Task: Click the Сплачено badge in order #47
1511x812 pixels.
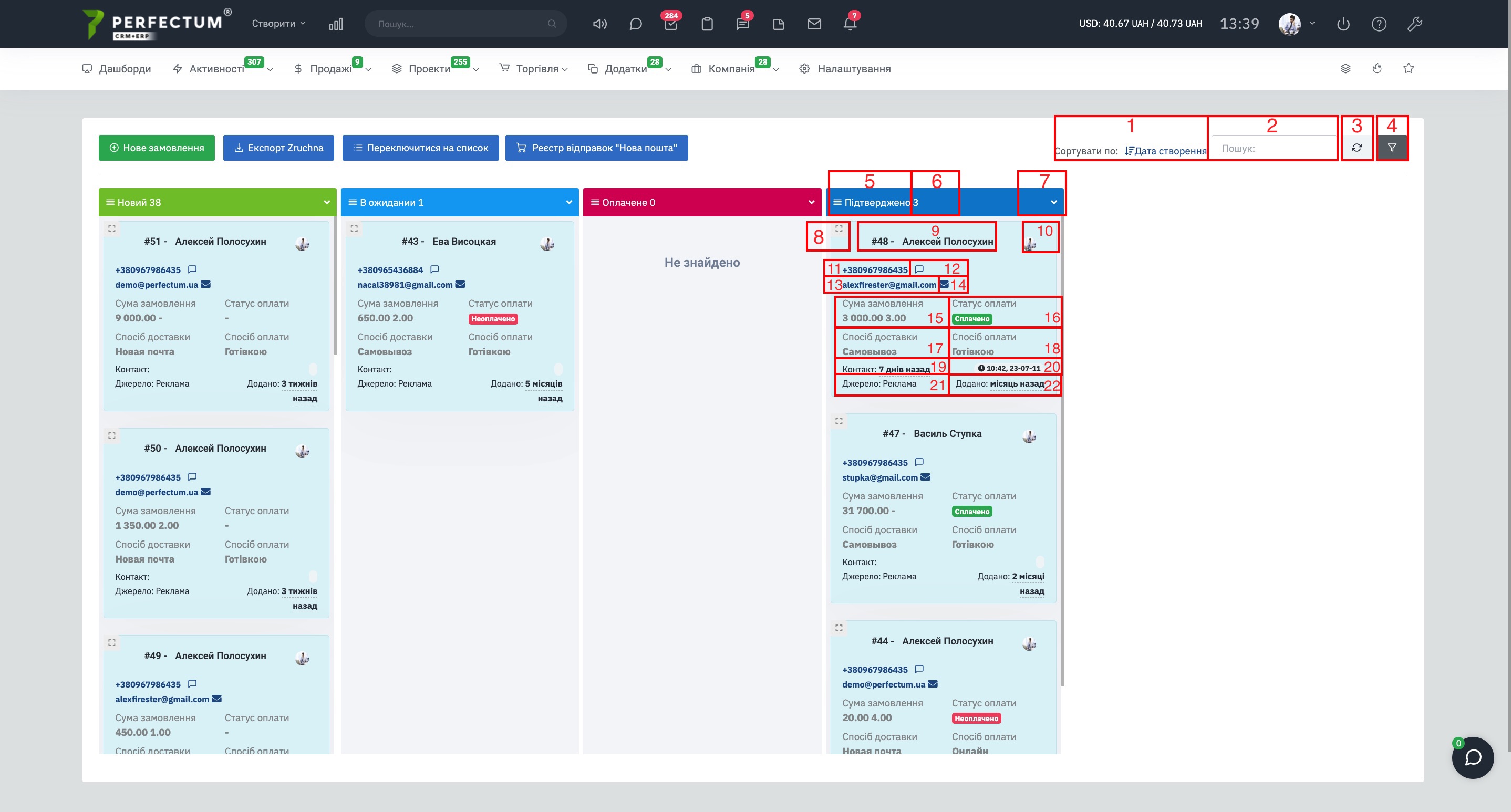Action: [x=972, y=511]
